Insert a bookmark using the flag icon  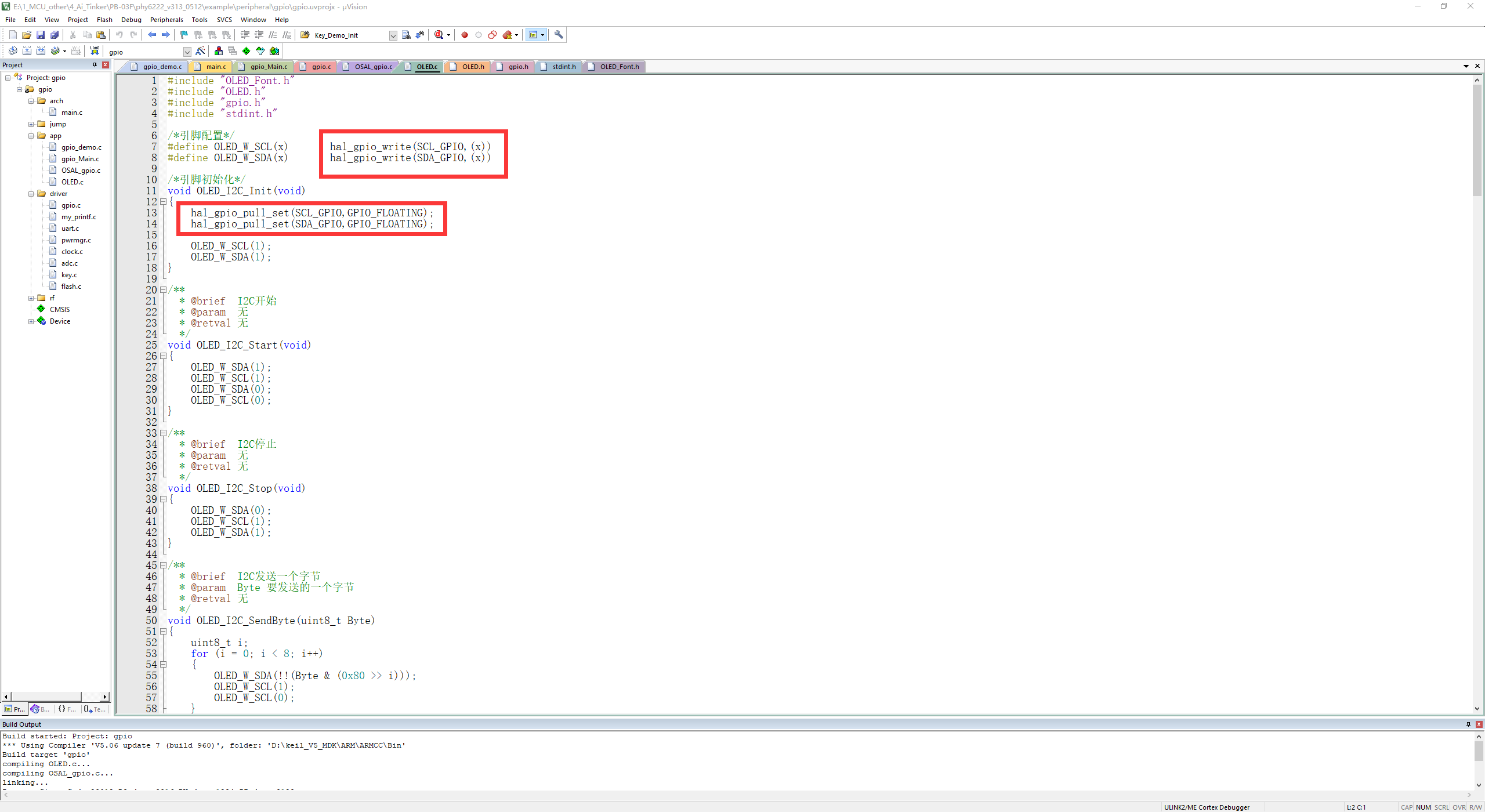(x=184, y=35)
